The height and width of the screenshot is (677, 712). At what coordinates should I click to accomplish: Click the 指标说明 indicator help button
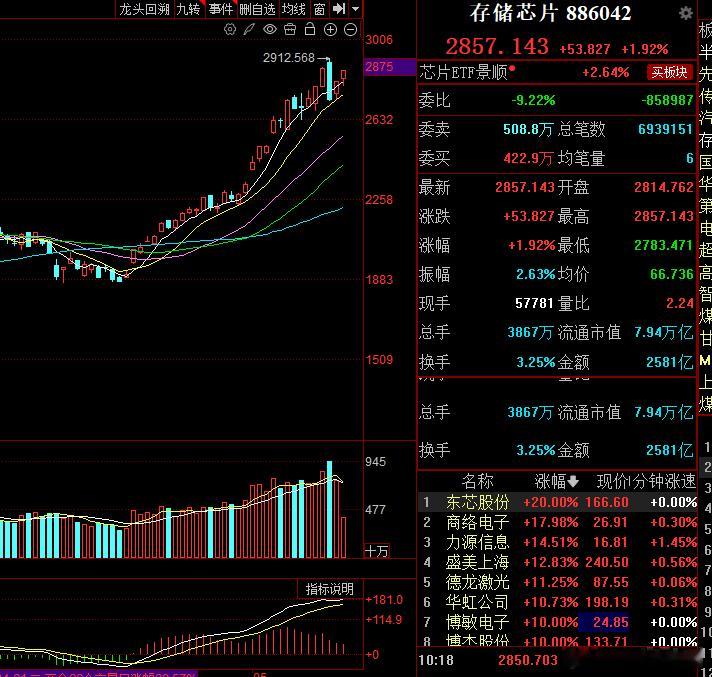click(330, 589)
